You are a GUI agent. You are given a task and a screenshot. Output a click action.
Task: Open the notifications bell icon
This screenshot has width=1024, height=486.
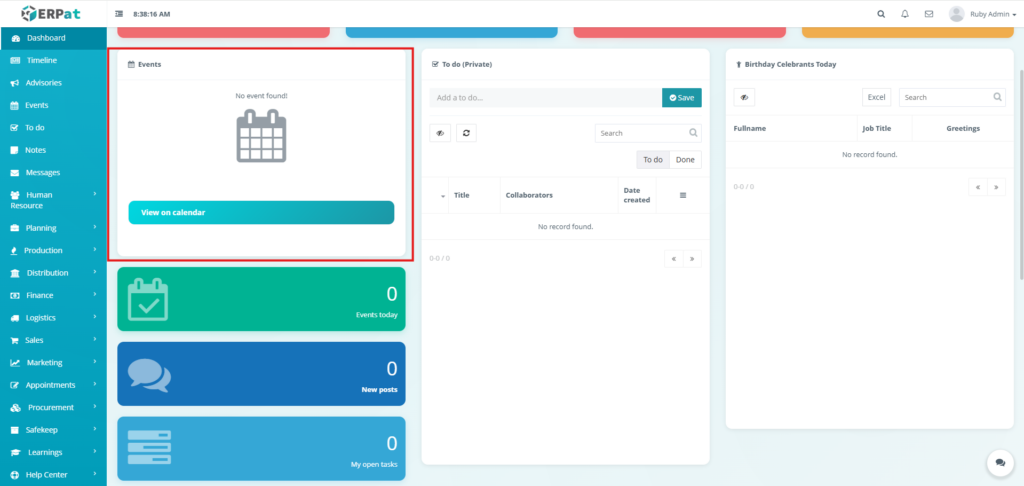[905, 14]
